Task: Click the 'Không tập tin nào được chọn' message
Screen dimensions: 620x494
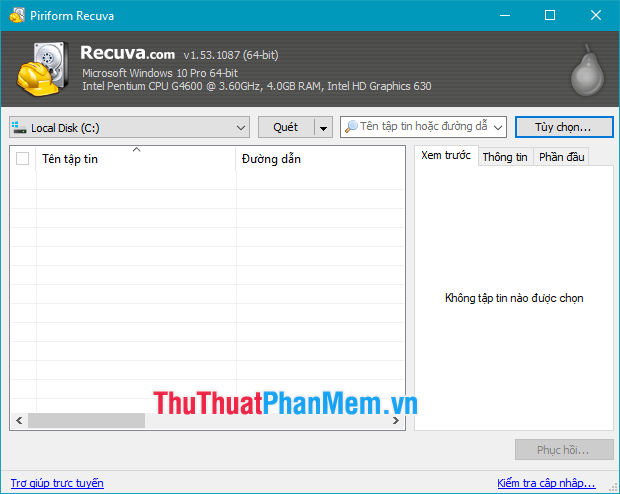Action: tap(514, 298)
